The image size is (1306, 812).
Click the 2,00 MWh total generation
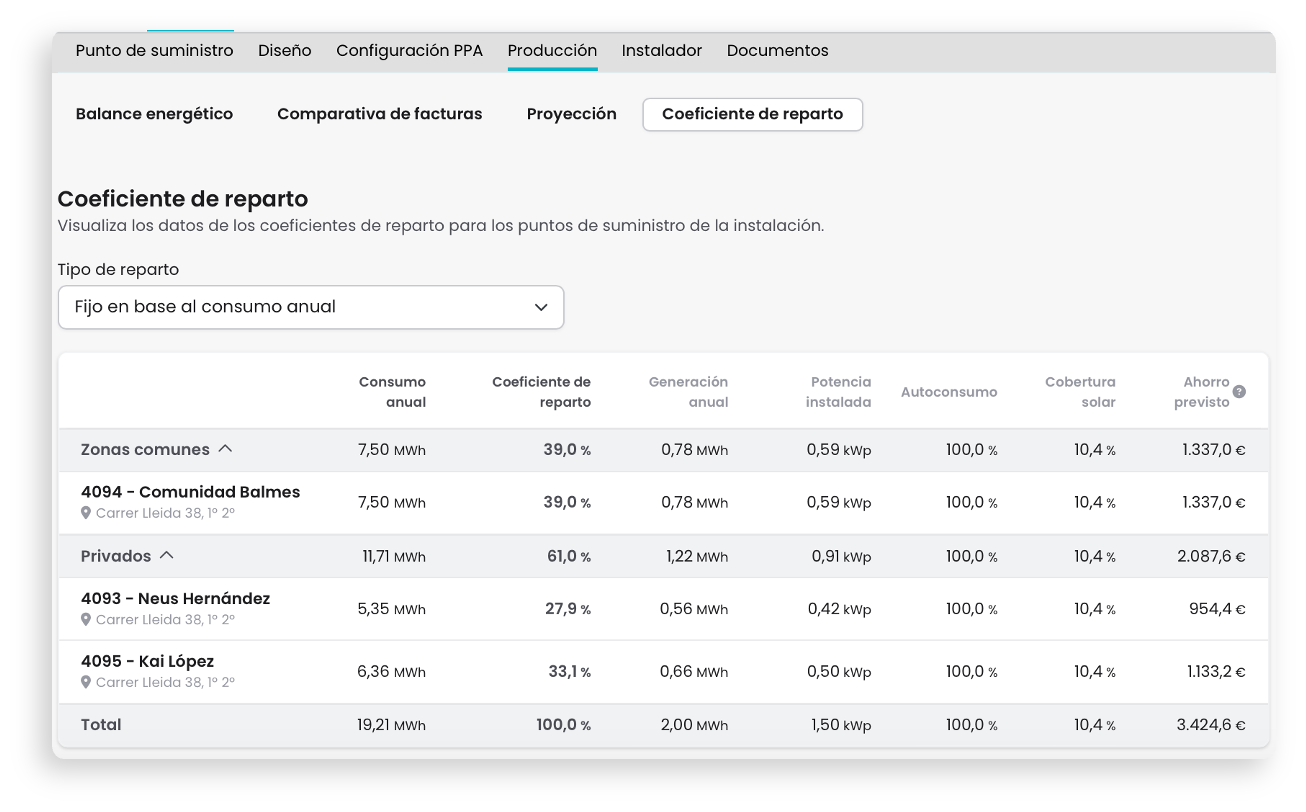click(694, 725)
